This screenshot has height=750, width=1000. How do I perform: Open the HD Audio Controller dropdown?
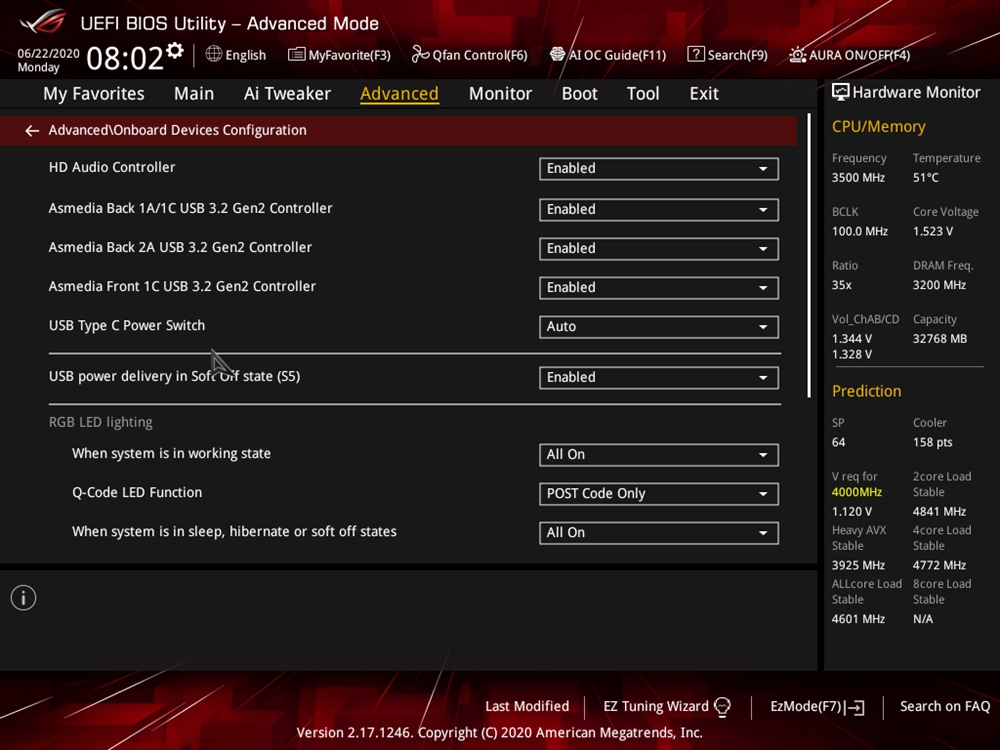point(659,168)
